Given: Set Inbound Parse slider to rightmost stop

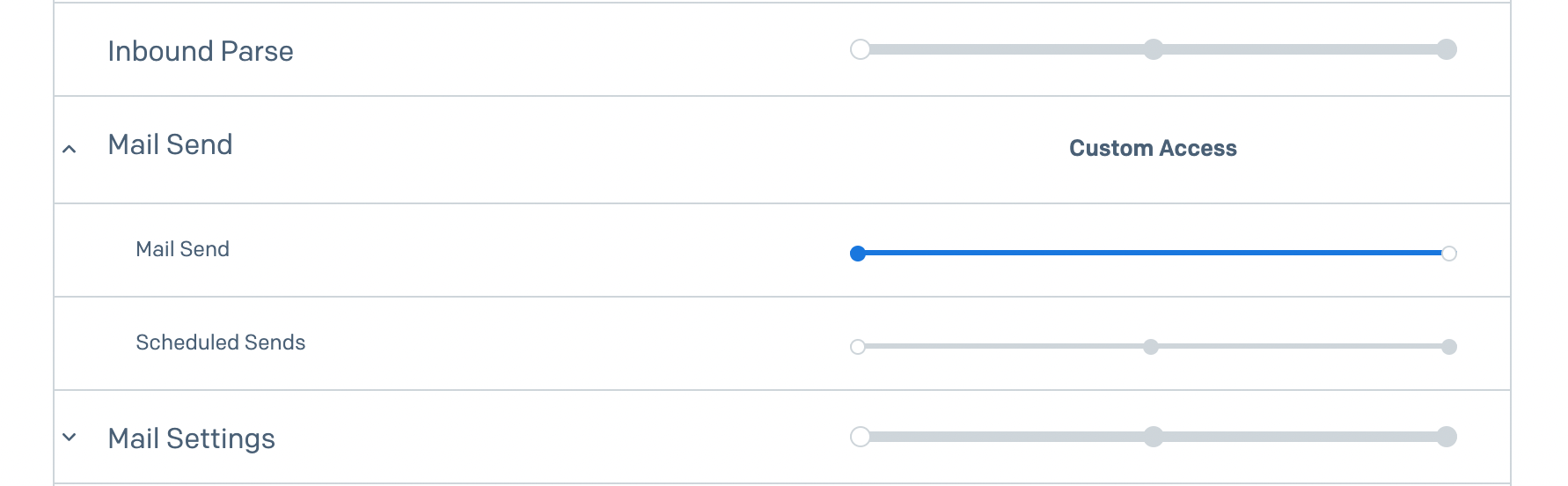Looking at the screenshot, I should [1447, 49].
